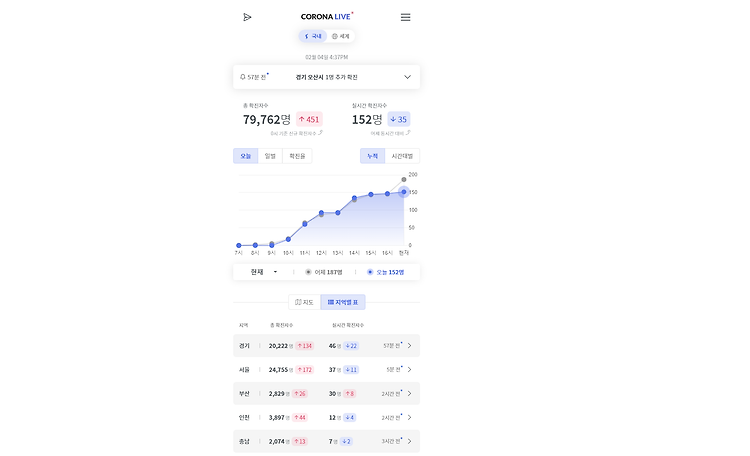Screen dimensions: 750x456
Task: Click the 24,755 total for 서울
Action: 278,369
